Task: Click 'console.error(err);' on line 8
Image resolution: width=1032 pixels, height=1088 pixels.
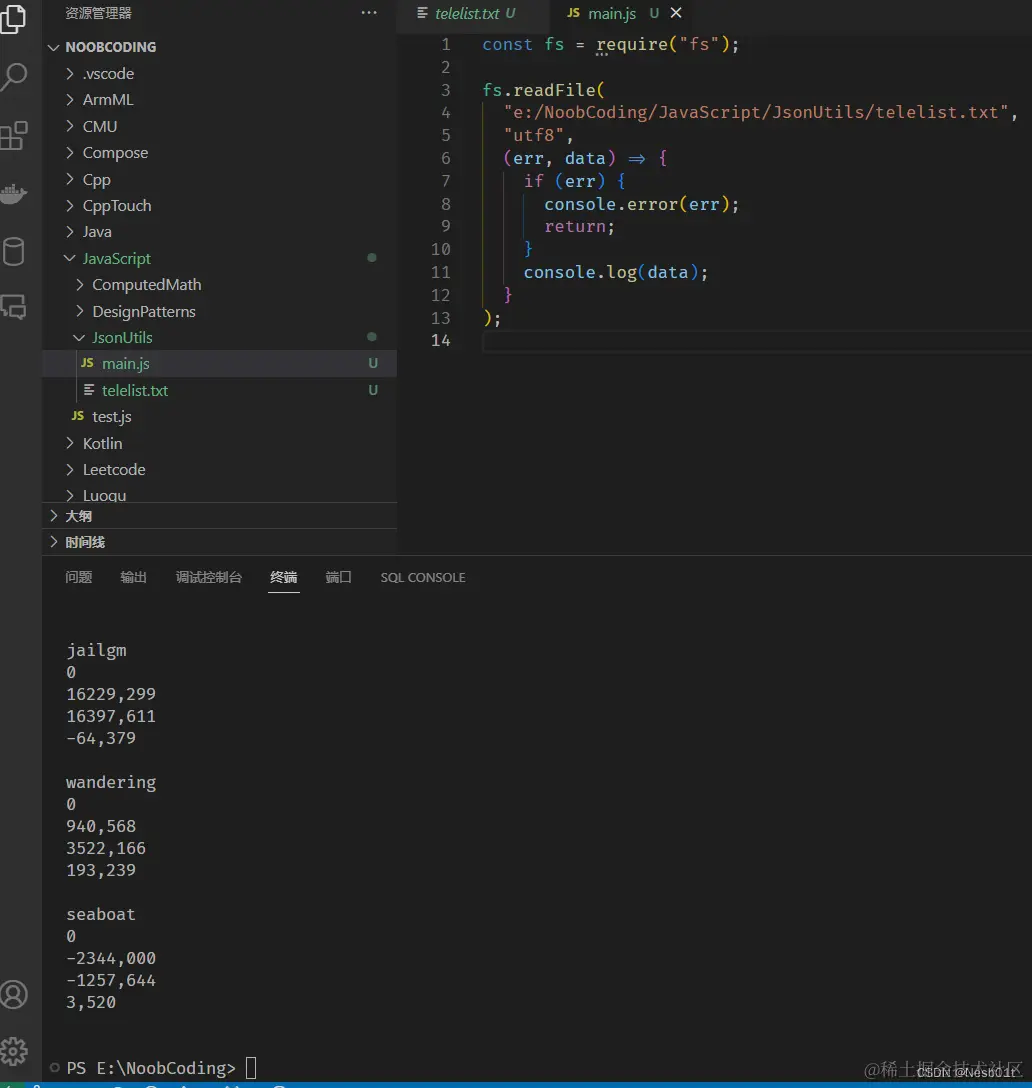Action: 641,204
